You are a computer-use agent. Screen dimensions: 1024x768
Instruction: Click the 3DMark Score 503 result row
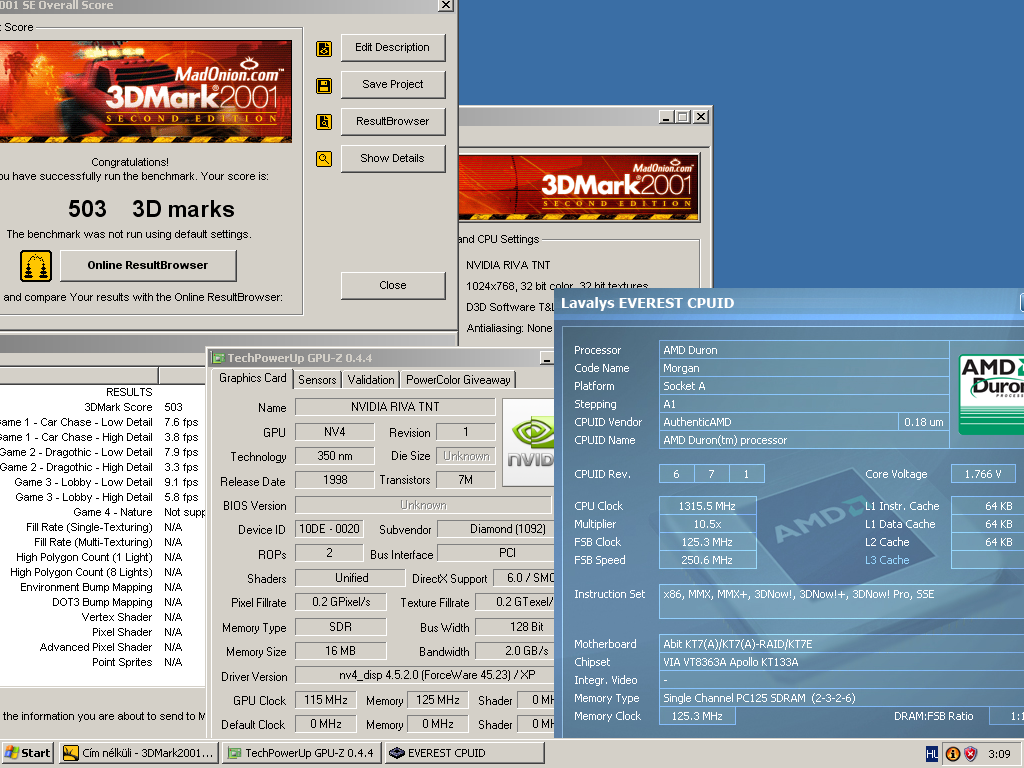[103, 407]
